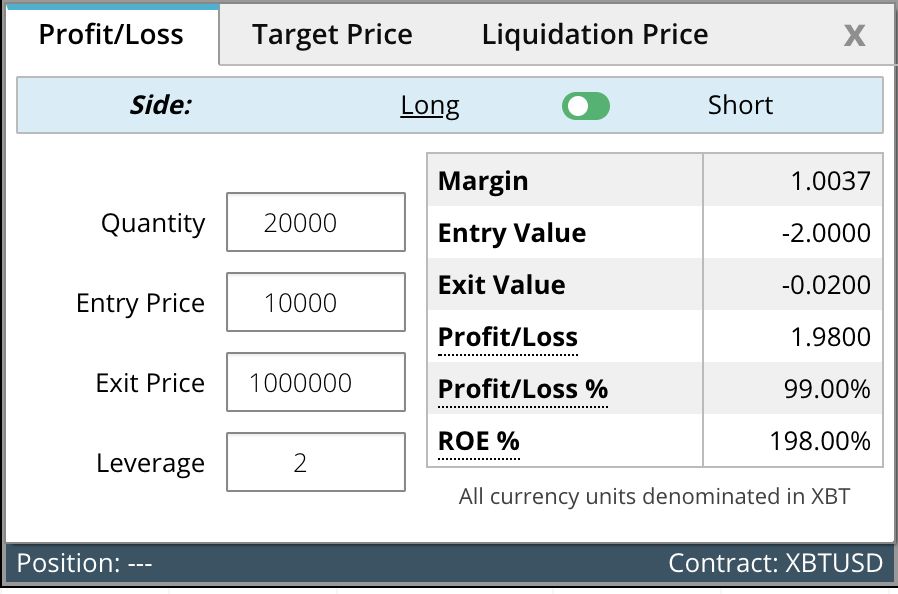The height and width of the screenshot is (594, 898).
Task: Switch to the Target Price tab
Action: tap(332, 35)
